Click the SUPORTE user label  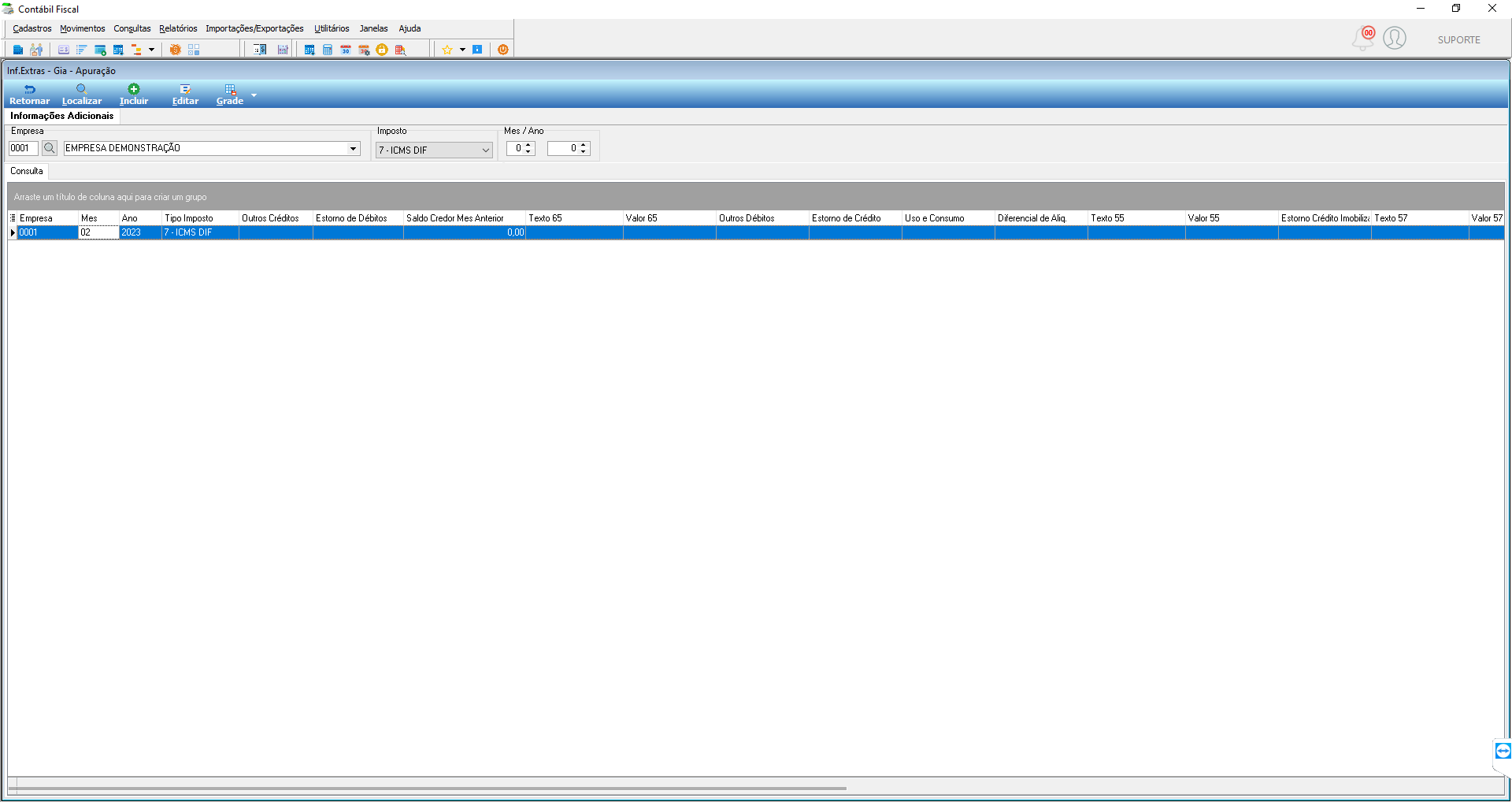pyautogui.click(x=1458, y=39)
